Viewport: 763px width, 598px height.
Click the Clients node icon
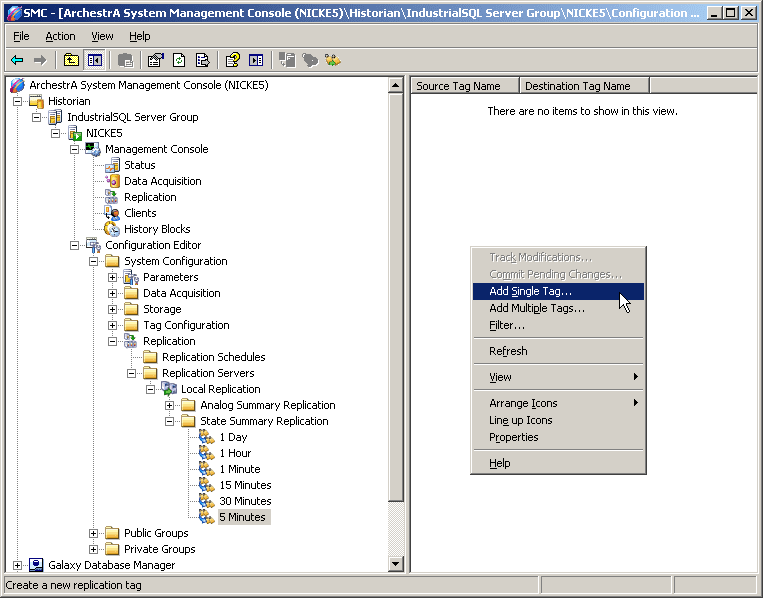pos(112,214)
